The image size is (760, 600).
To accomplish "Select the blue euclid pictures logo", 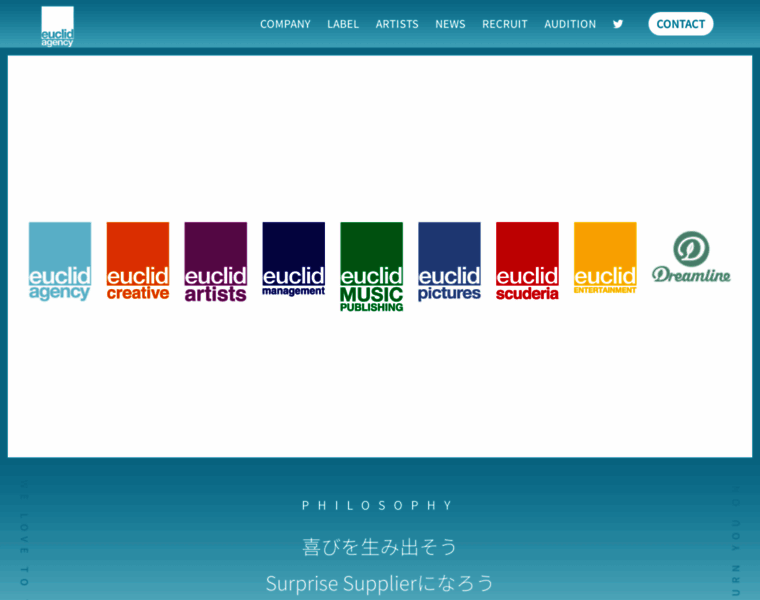I will pyautogui.click(x=449, y=262).
